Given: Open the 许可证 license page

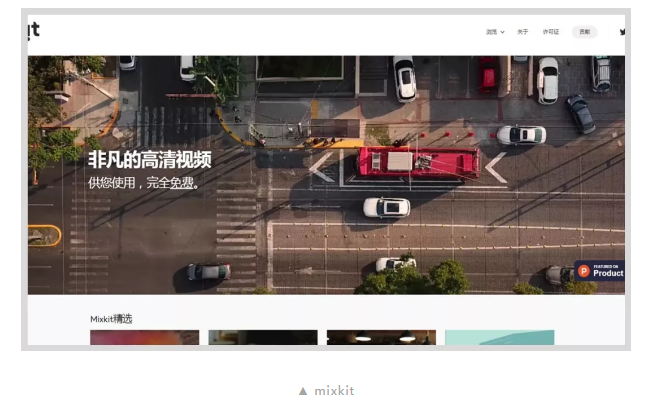Looking at the screenshot, I should [x=551, y=32].
